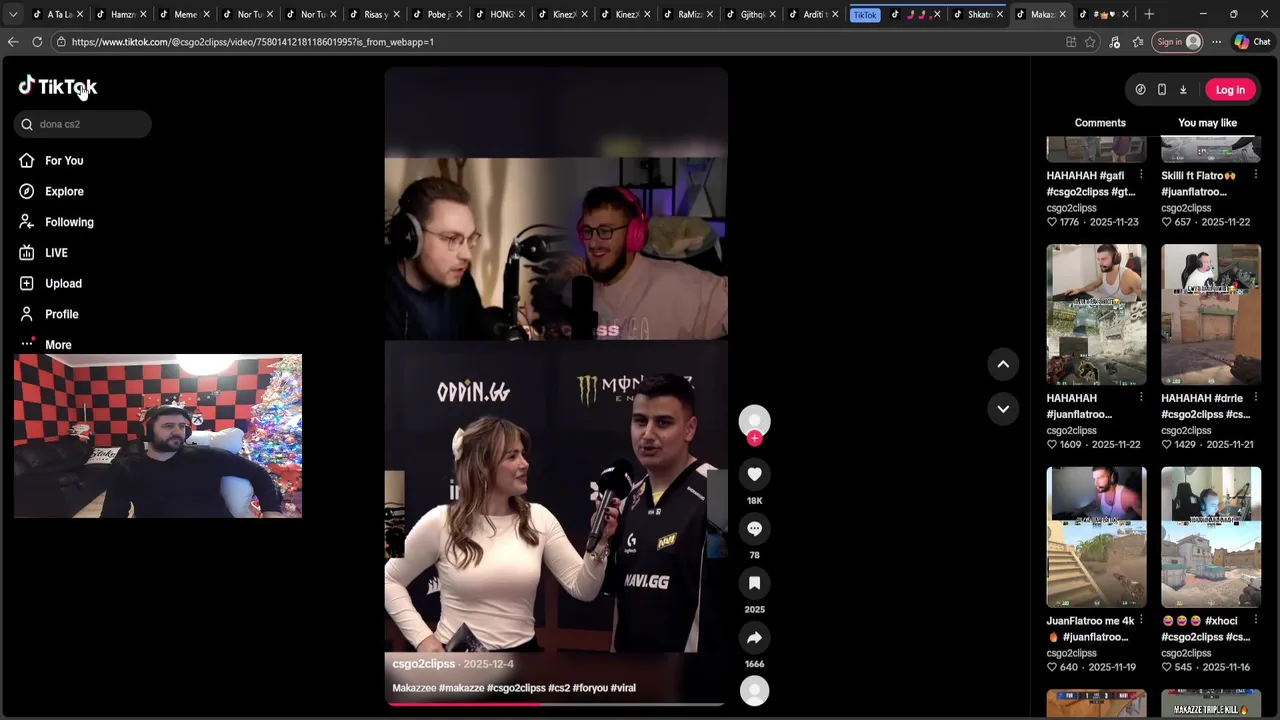Image resolution: width=1280 pixels, height=720 pixels.
Task: Share the video with the arrow icon
Action: click(754, 637)
